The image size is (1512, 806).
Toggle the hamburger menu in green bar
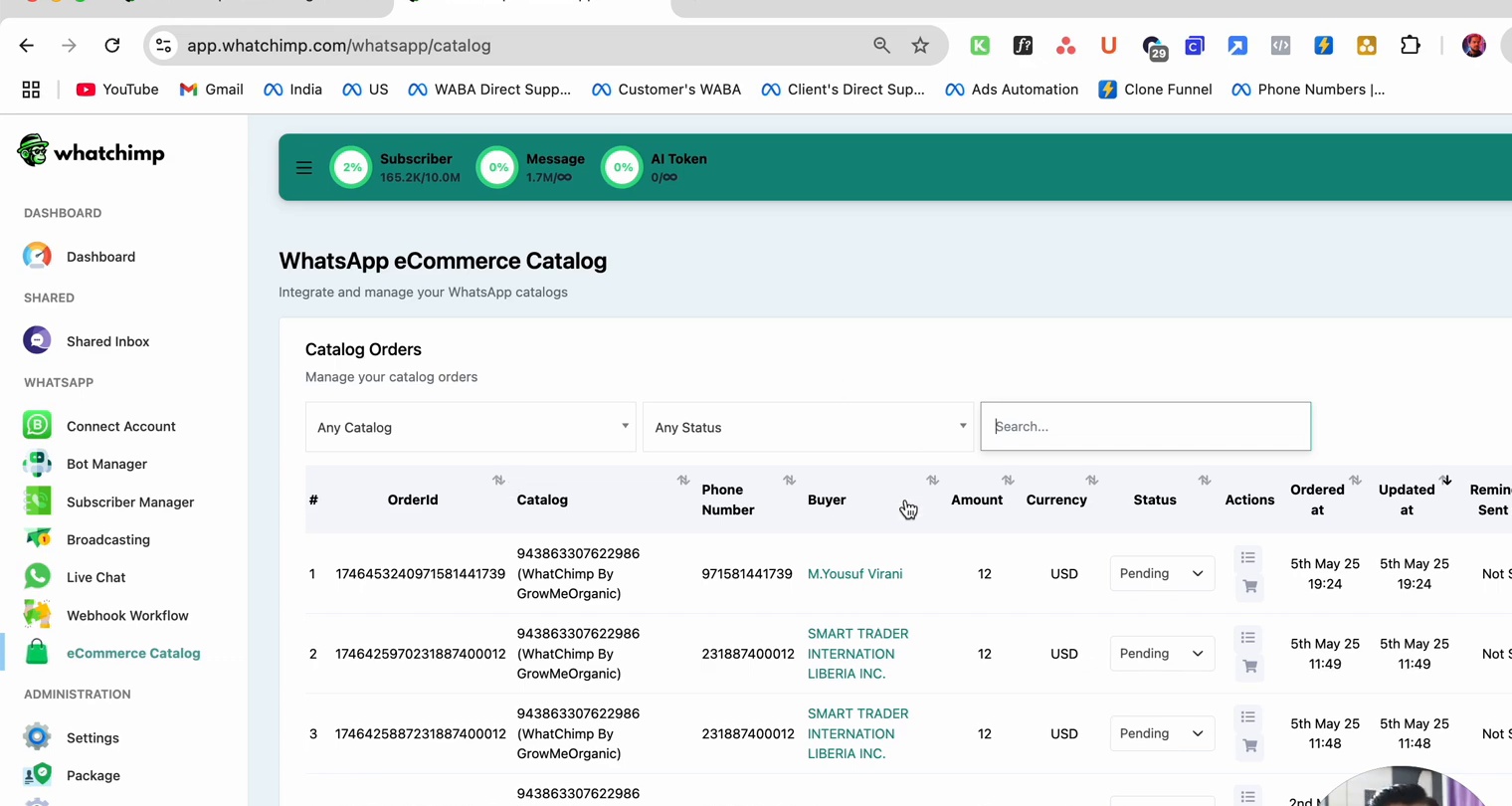coord(304,167)
